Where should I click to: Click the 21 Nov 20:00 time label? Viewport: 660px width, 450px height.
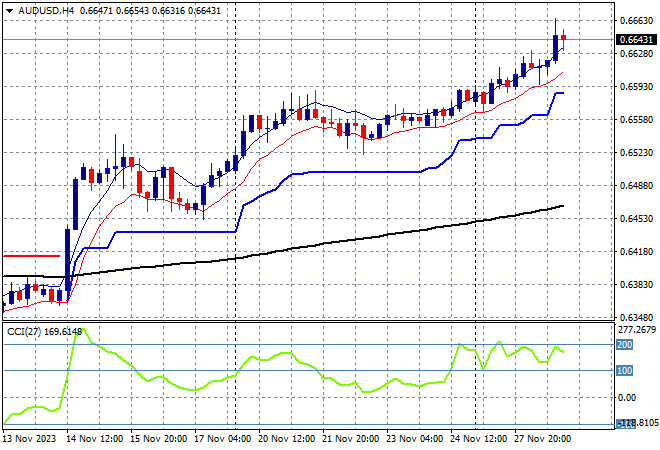(x=350, y=439)
